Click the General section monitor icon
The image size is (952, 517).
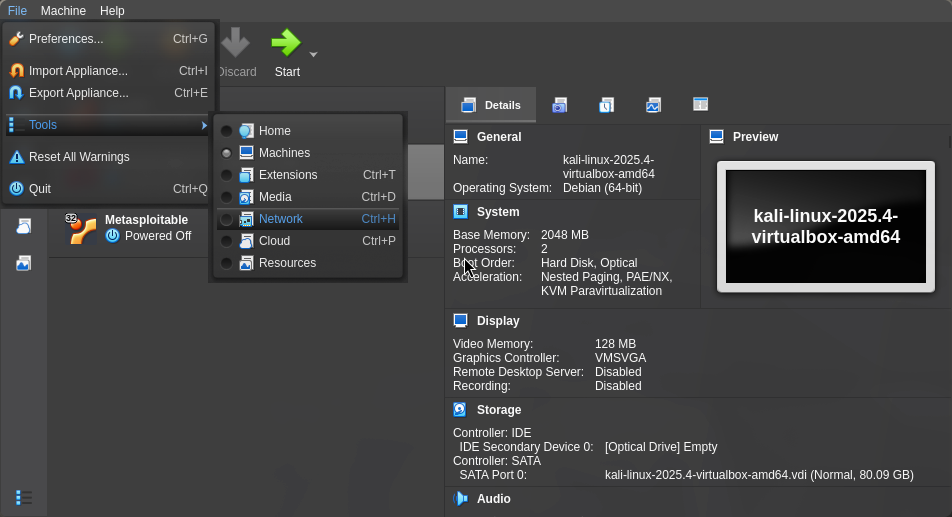[x=460, y=137]
